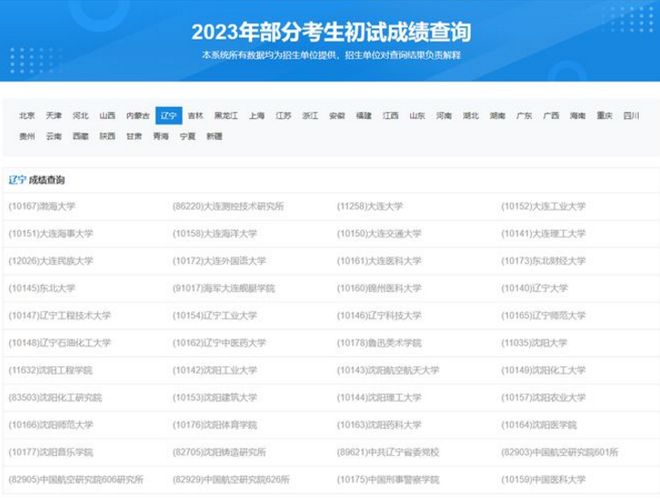Select the 北京 province tab

coord(27,116)
